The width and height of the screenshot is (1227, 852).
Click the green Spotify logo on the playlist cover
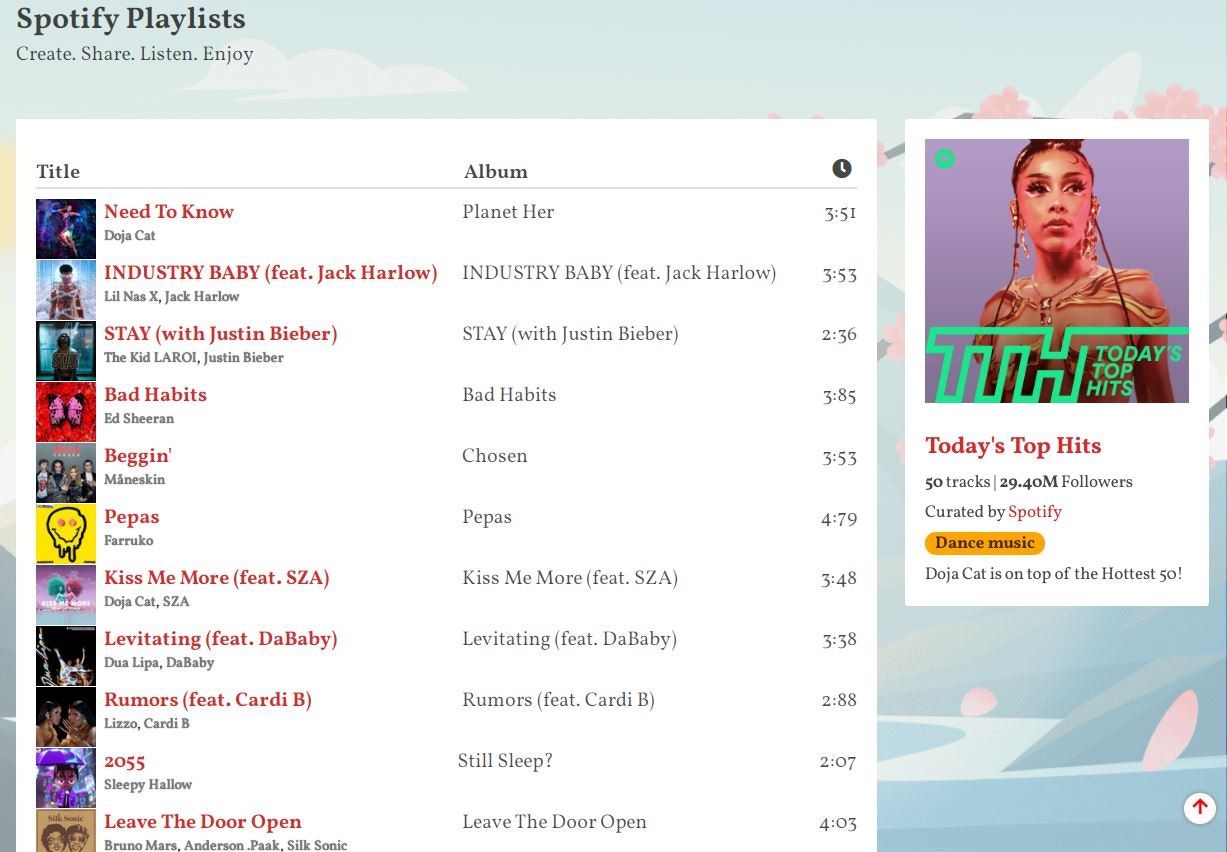943,159
